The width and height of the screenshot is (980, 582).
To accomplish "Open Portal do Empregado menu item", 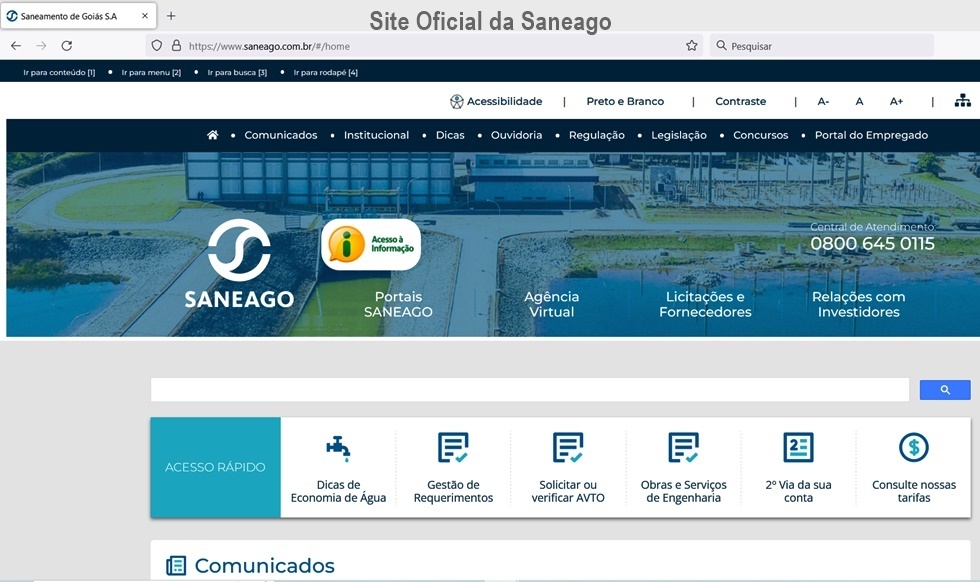I will point(871,135).
